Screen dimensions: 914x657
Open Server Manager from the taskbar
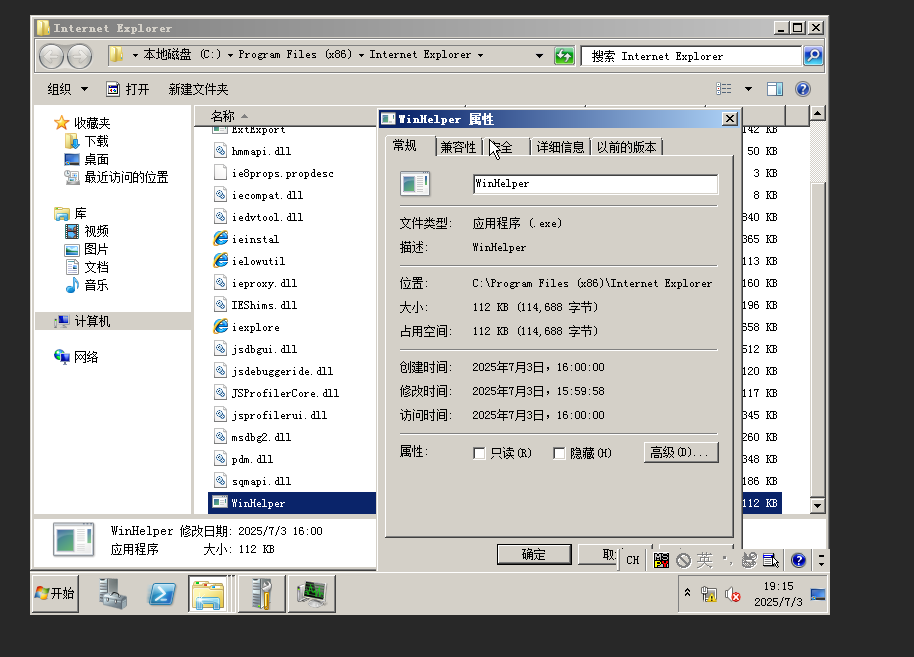(x=113, y=593)
